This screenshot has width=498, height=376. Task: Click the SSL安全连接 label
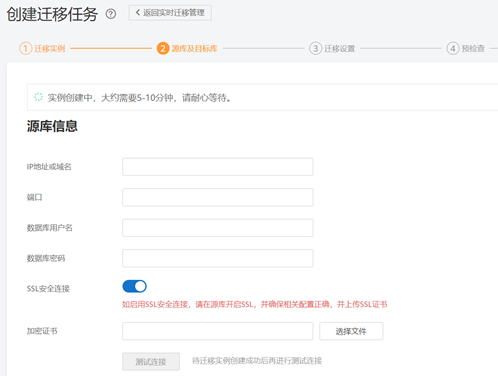pos(48,289)
